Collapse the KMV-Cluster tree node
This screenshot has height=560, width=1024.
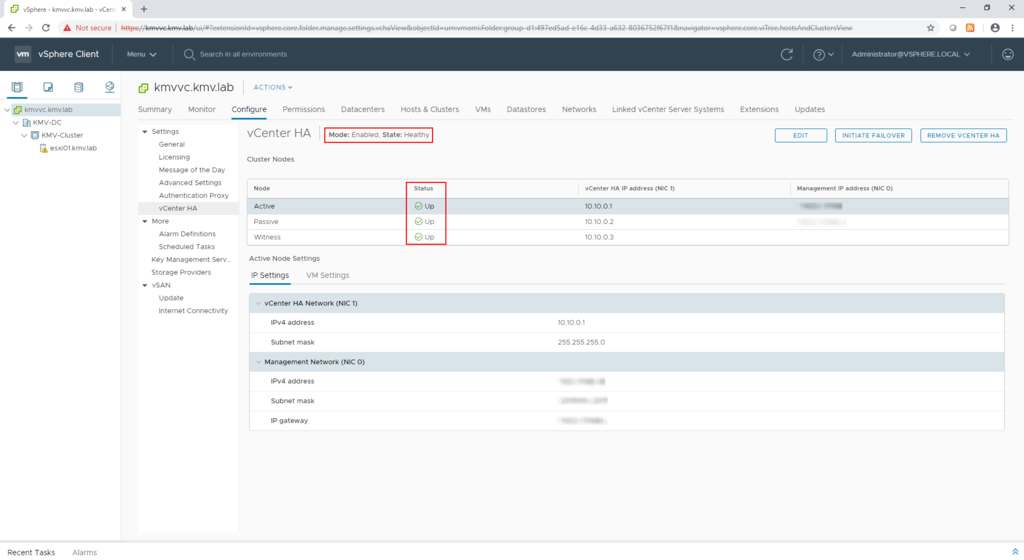click(24, 135)
